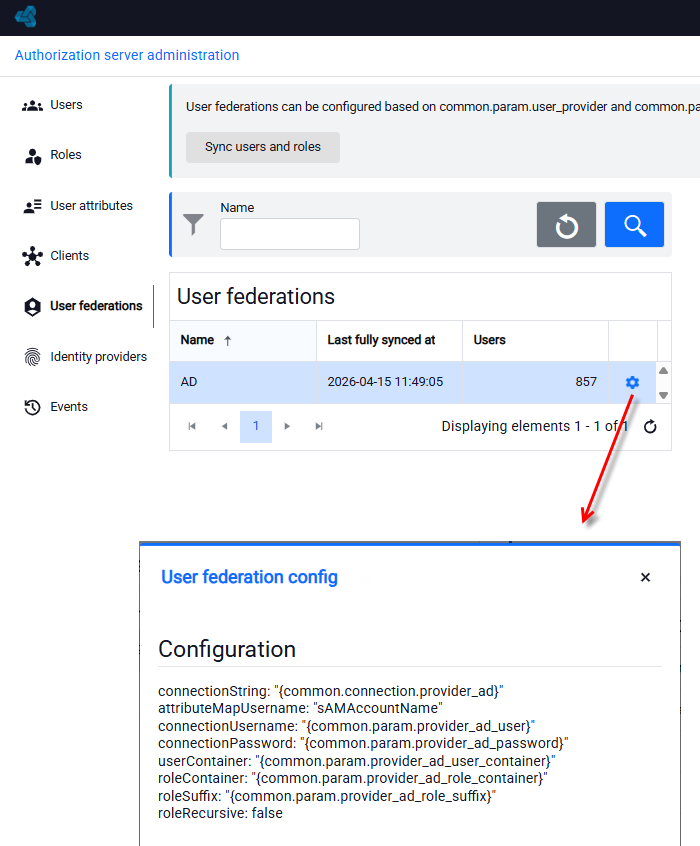This screenshot has height=846, width=700.
Task: Run search with blue magnifier button
Action: click(634, 224)
